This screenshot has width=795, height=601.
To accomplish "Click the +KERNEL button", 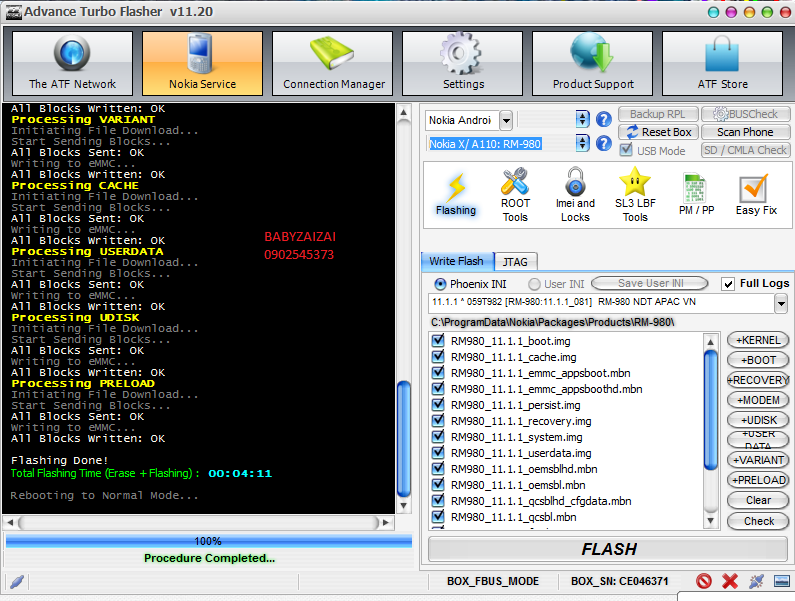I will point(758,340).
